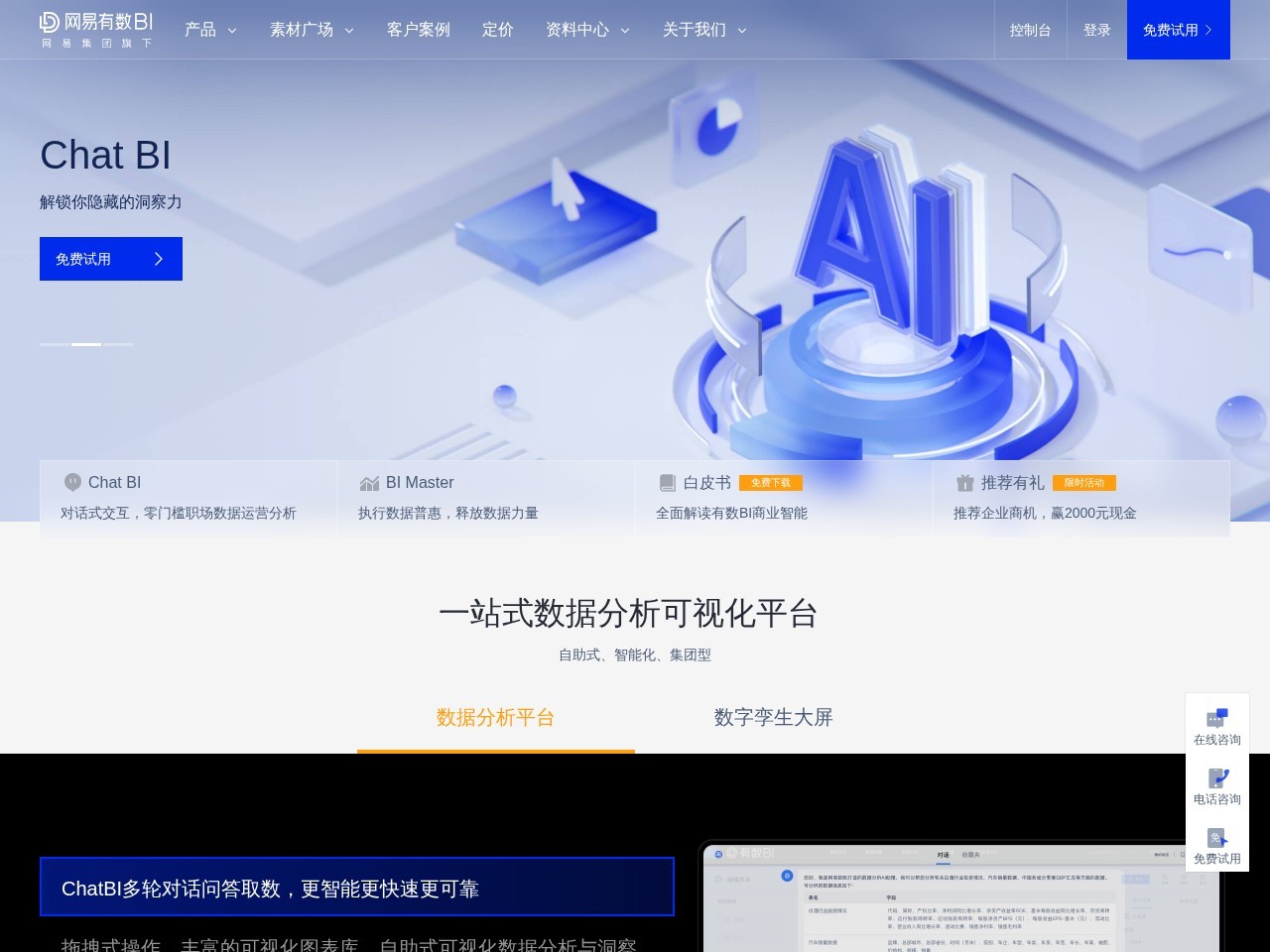Open the BI Master feature card
The image size is (1270, 952).
[486, 498]
